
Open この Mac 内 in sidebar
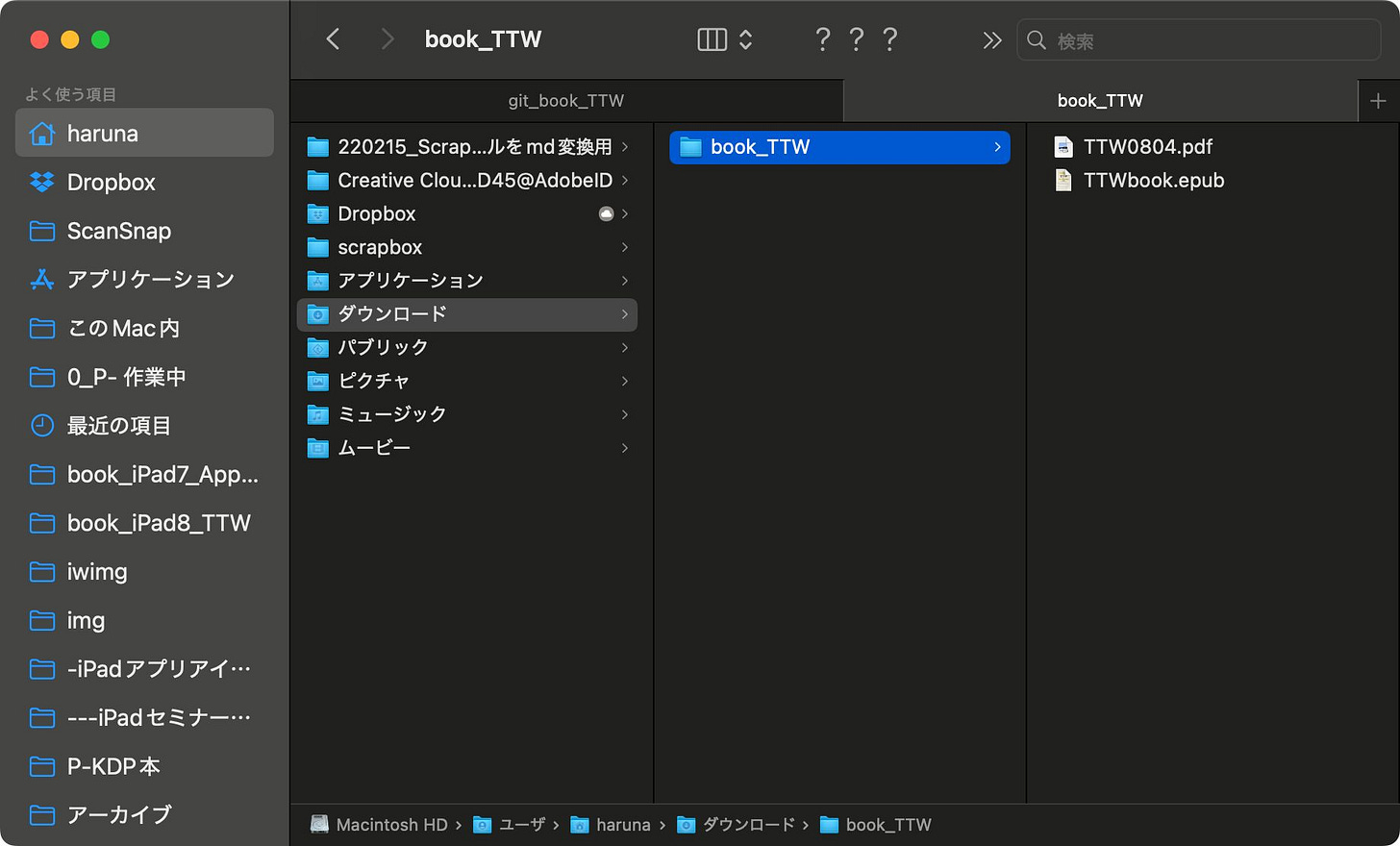144,328
